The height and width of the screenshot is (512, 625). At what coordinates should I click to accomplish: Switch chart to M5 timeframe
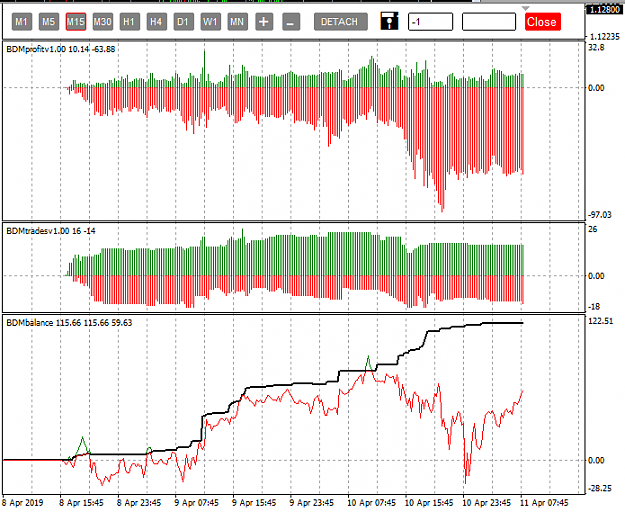pos(48,22)
